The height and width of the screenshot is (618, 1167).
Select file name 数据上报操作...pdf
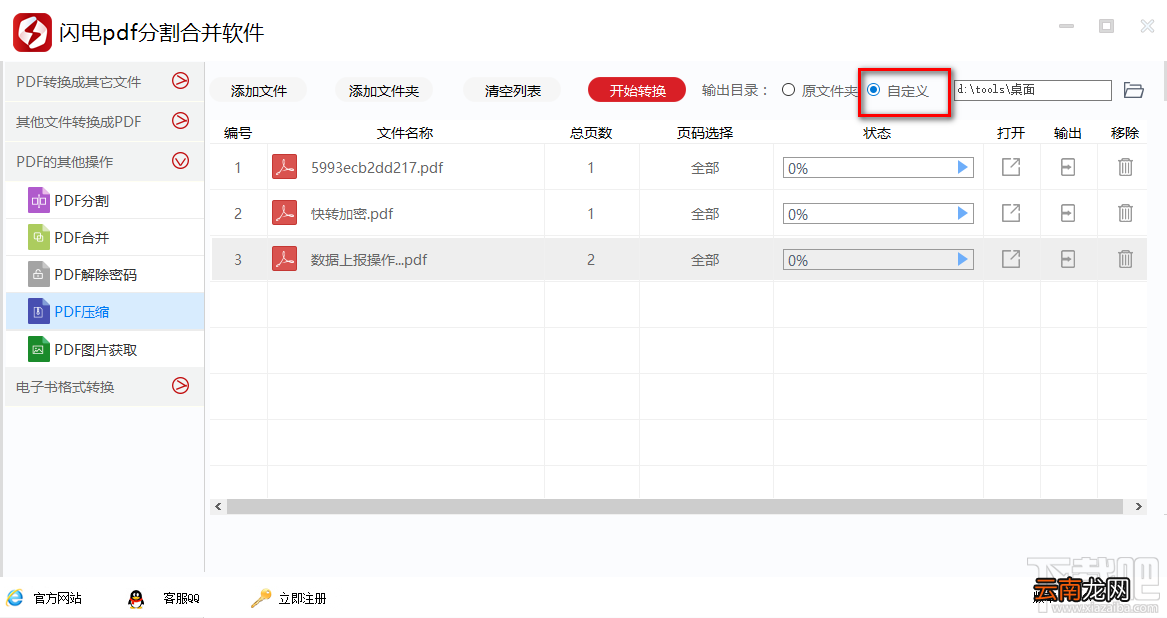pyautogui.click(x=369, y=260)
